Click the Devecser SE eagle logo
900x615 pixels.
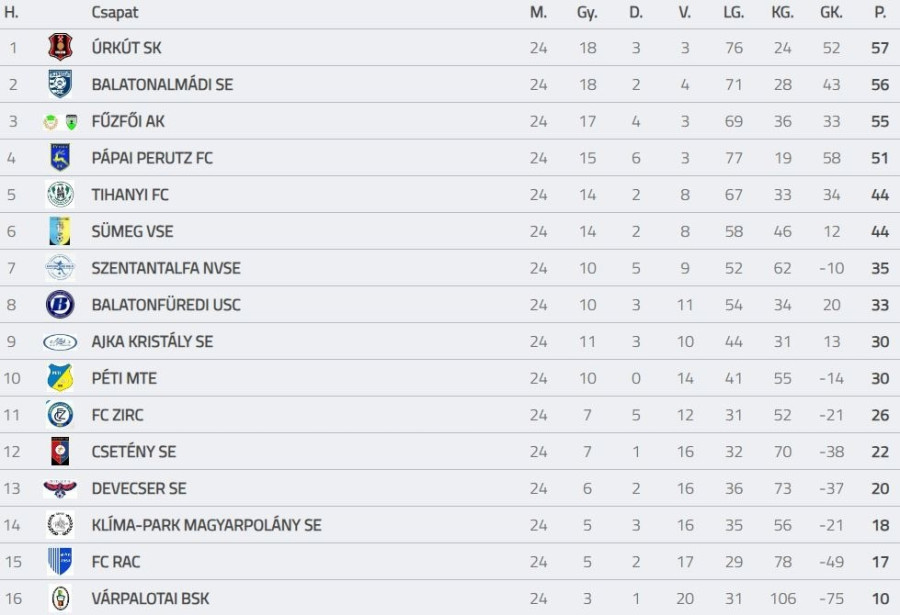tap(60, 488)
